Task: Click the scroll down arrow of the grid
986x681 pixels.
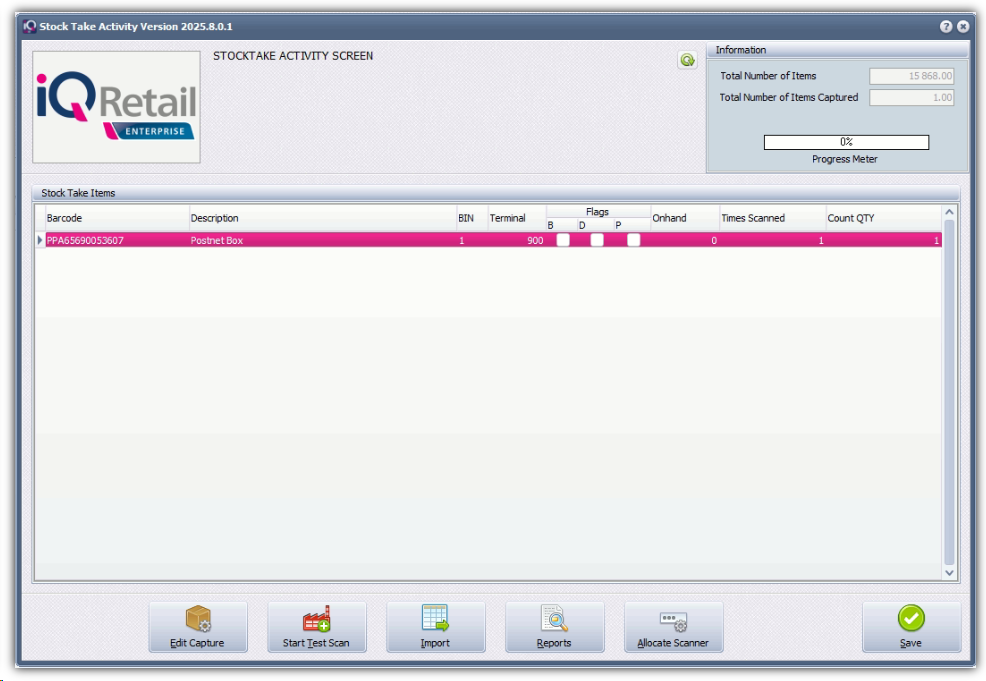Action: pyautogui.click(x=949, y=573)
